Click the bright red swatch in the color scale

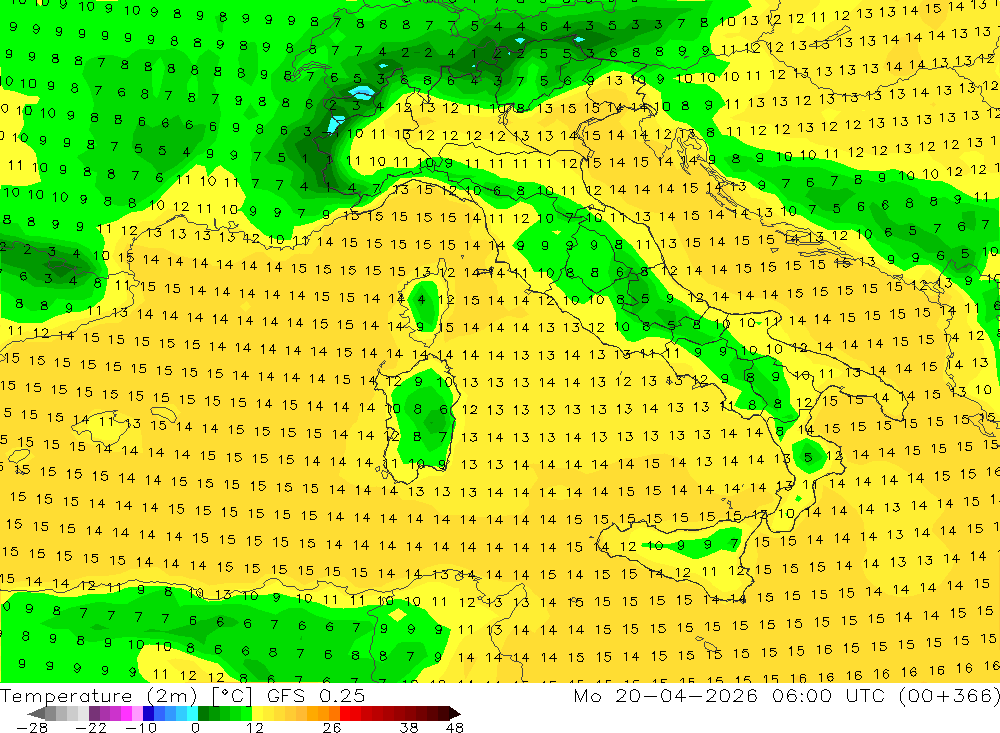(345, 714)
